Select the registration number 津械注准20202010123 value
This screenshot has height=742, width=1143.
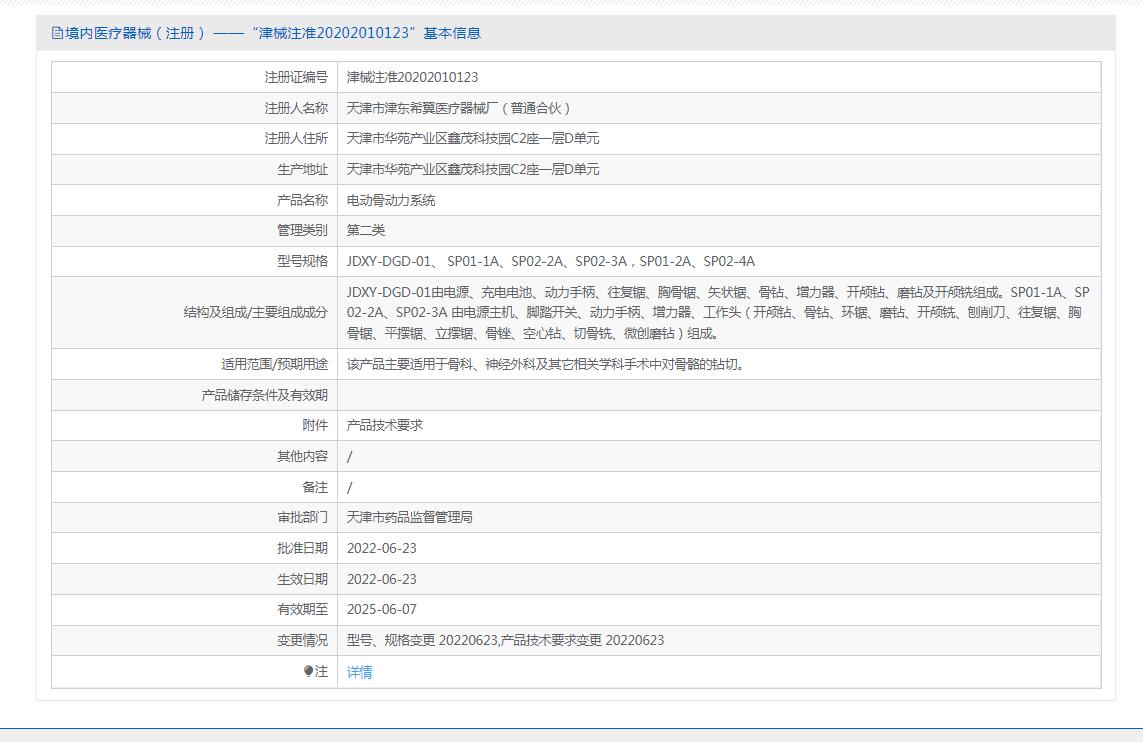[412, 77]
